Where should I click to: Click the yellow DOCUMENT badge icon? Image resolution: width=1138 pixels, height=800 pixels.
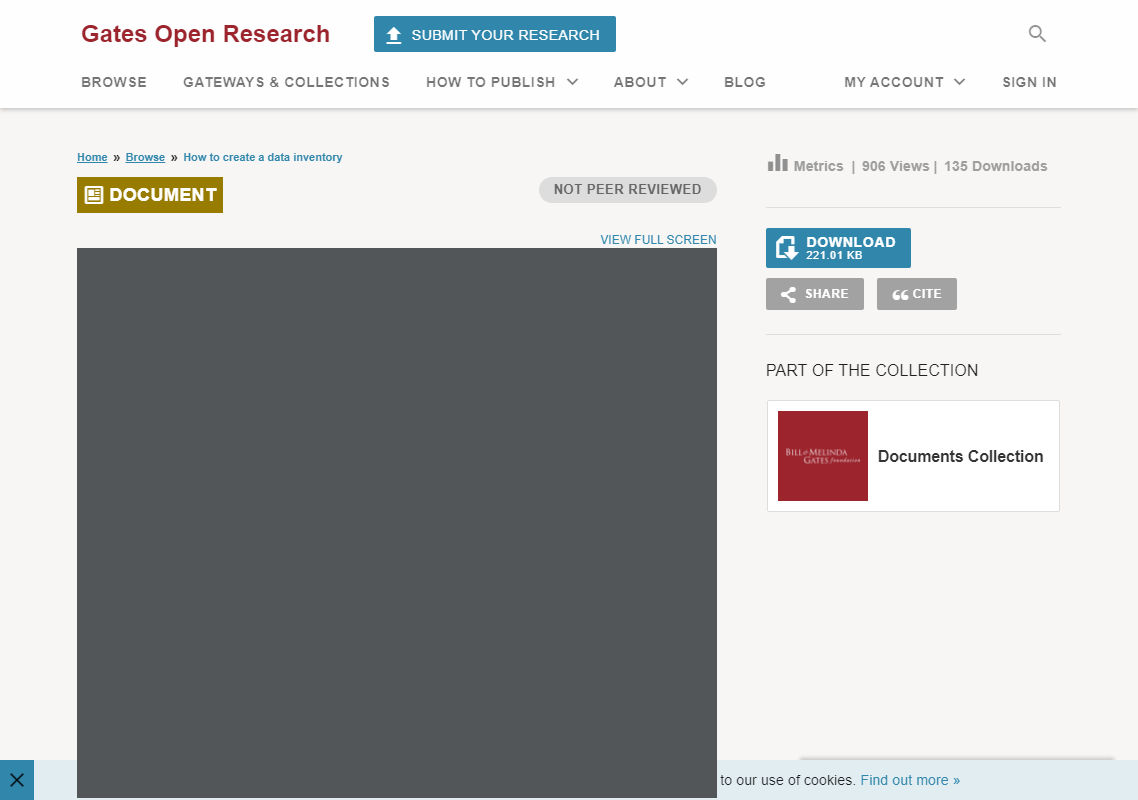click(94, 194)
